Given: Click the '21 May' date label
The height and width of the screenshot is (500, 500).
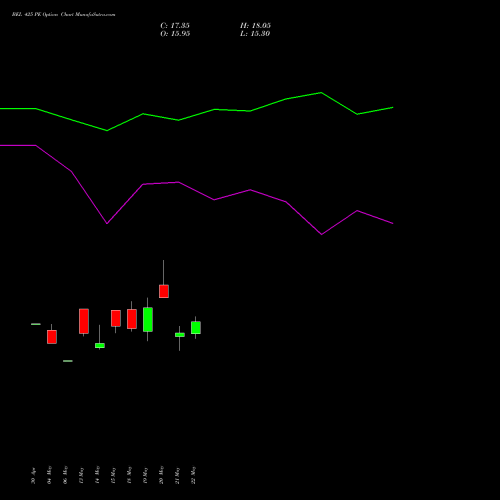Looking at the screenshot, I should [x=177, y=475].
